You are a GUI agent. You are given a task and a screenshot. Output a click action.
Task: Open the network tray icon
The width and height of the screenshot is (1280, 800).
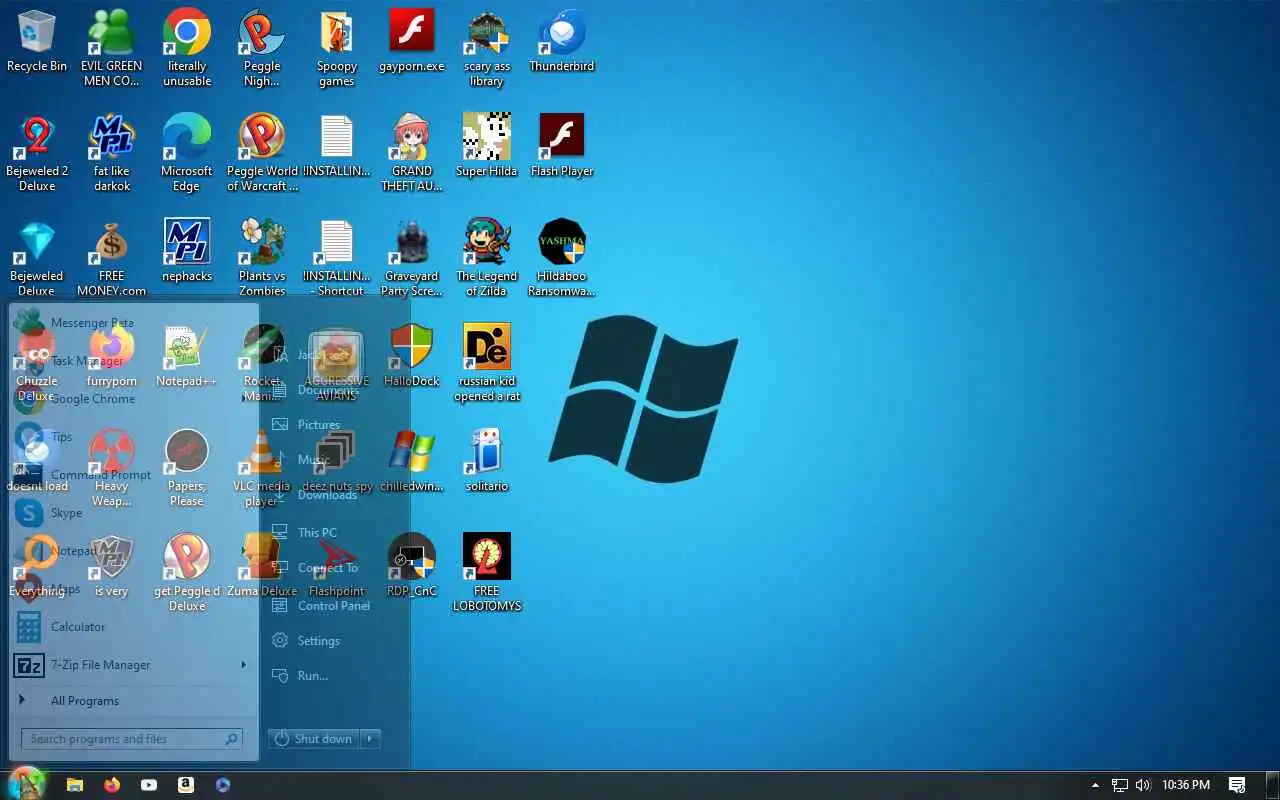tap(1120, 785)
